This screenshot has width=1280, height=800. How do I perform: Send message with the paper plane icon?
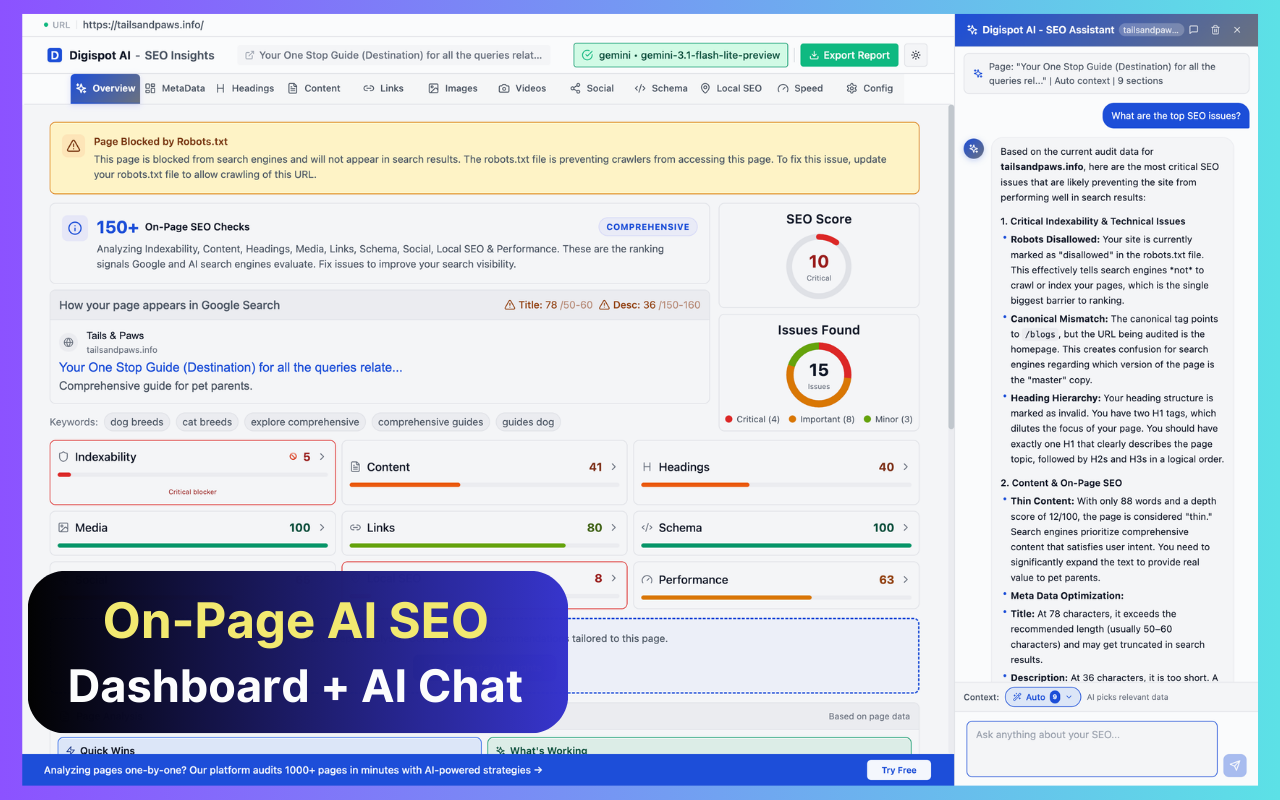click(x=1235, y=765)
